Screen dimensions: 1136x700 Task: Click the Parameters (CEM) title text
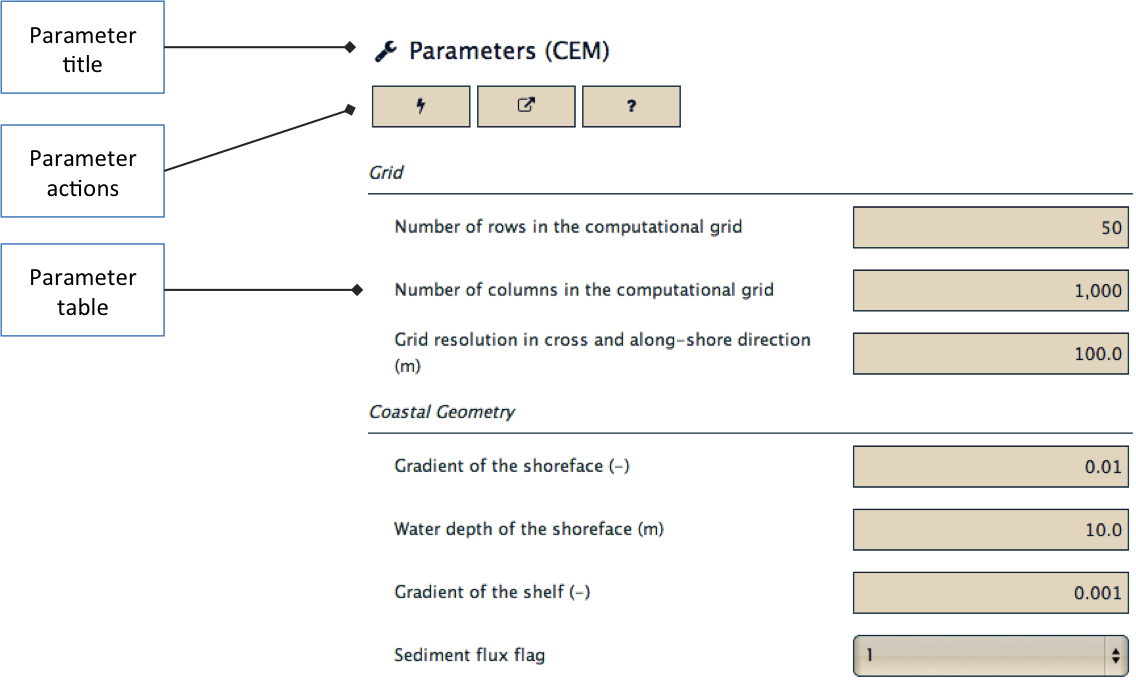click(x=509, y=51)
